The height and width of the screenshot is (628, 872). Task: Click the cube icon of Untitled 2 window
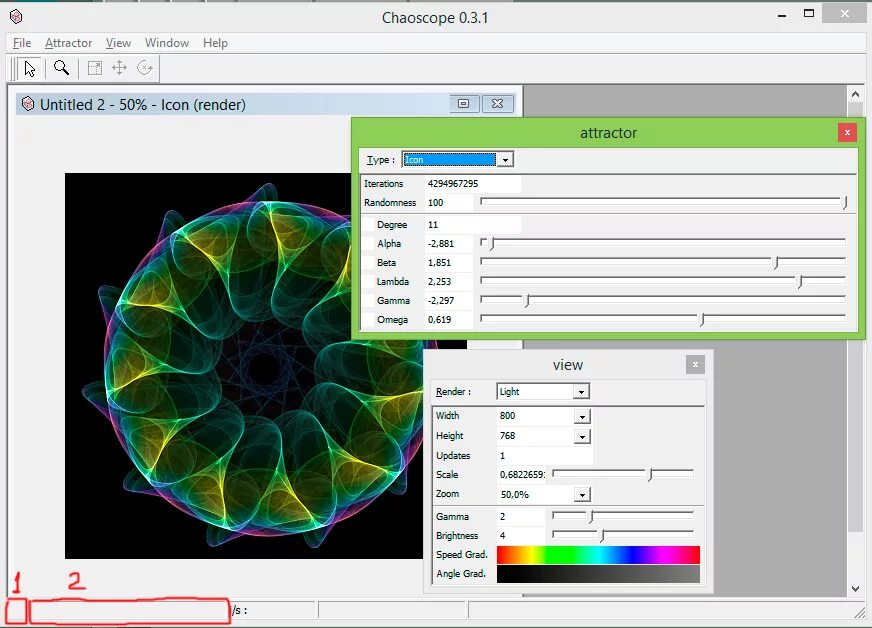point(27,104)
